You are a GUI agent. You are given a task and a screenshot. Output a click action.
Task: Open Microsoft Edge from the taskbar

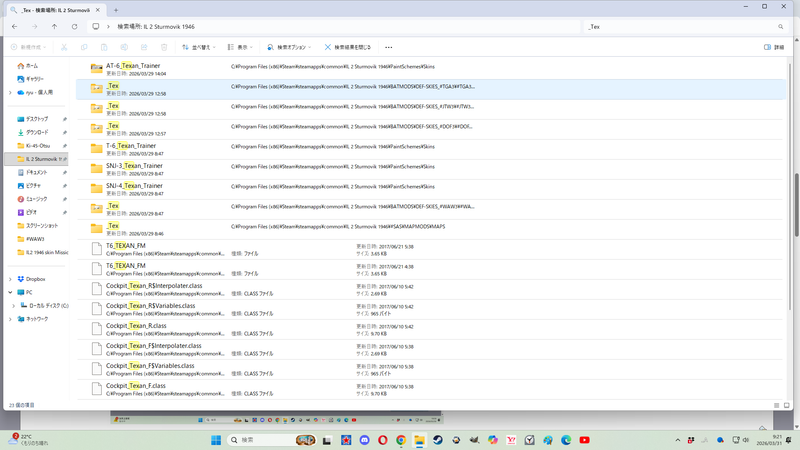pos(566,440)
